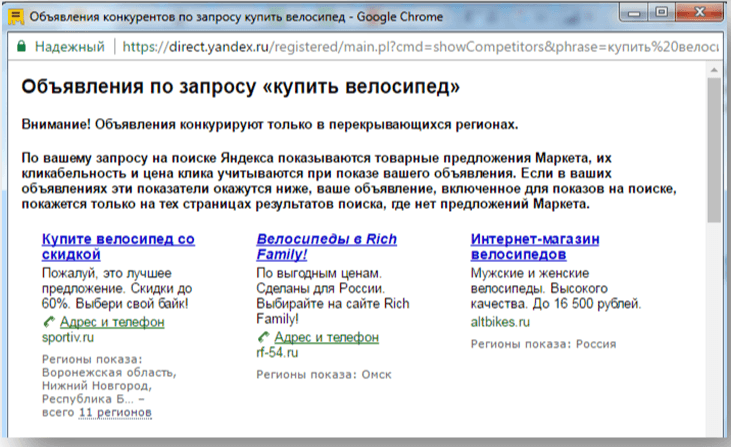Focus the direct.yandex.ru address bar URL
The height and width of the screenshot is (447, 731).
click(420, 47)
